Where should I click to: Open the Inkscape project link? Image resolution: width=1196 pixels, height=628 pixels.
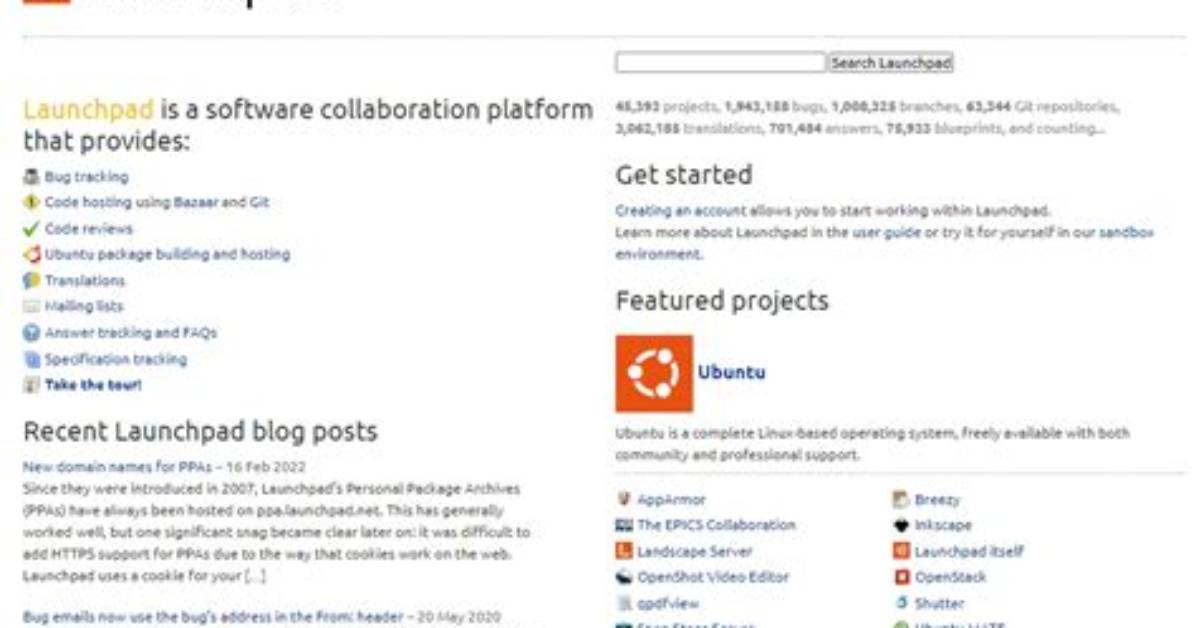[943, 525]
